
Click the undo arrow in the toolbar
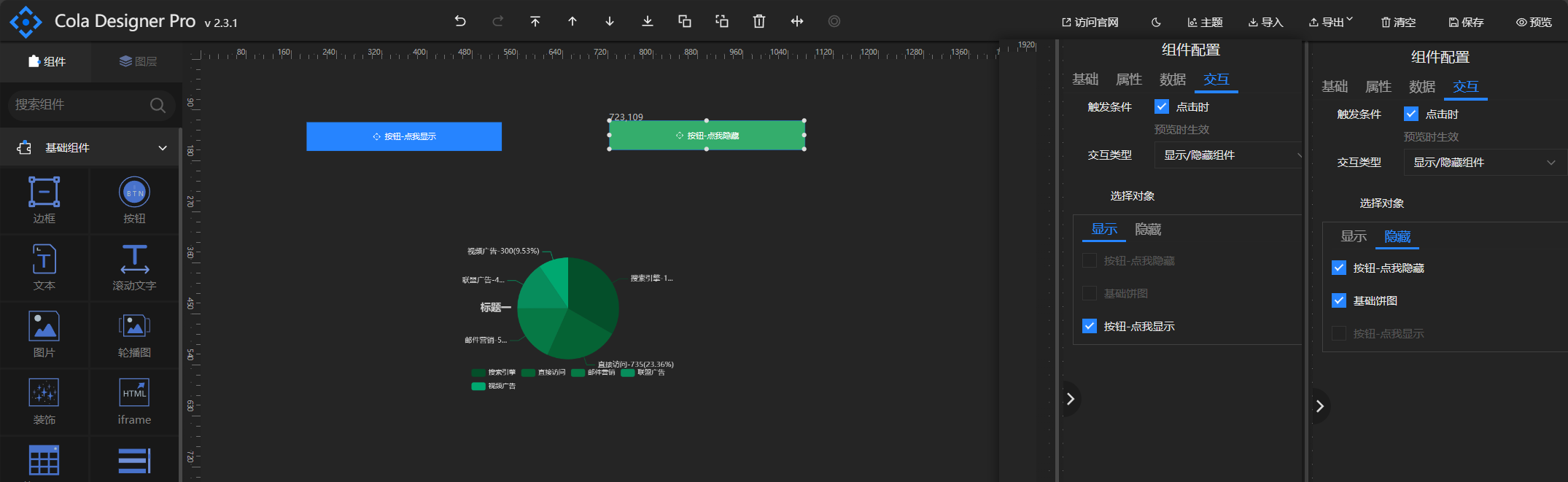tap(460, 21)
